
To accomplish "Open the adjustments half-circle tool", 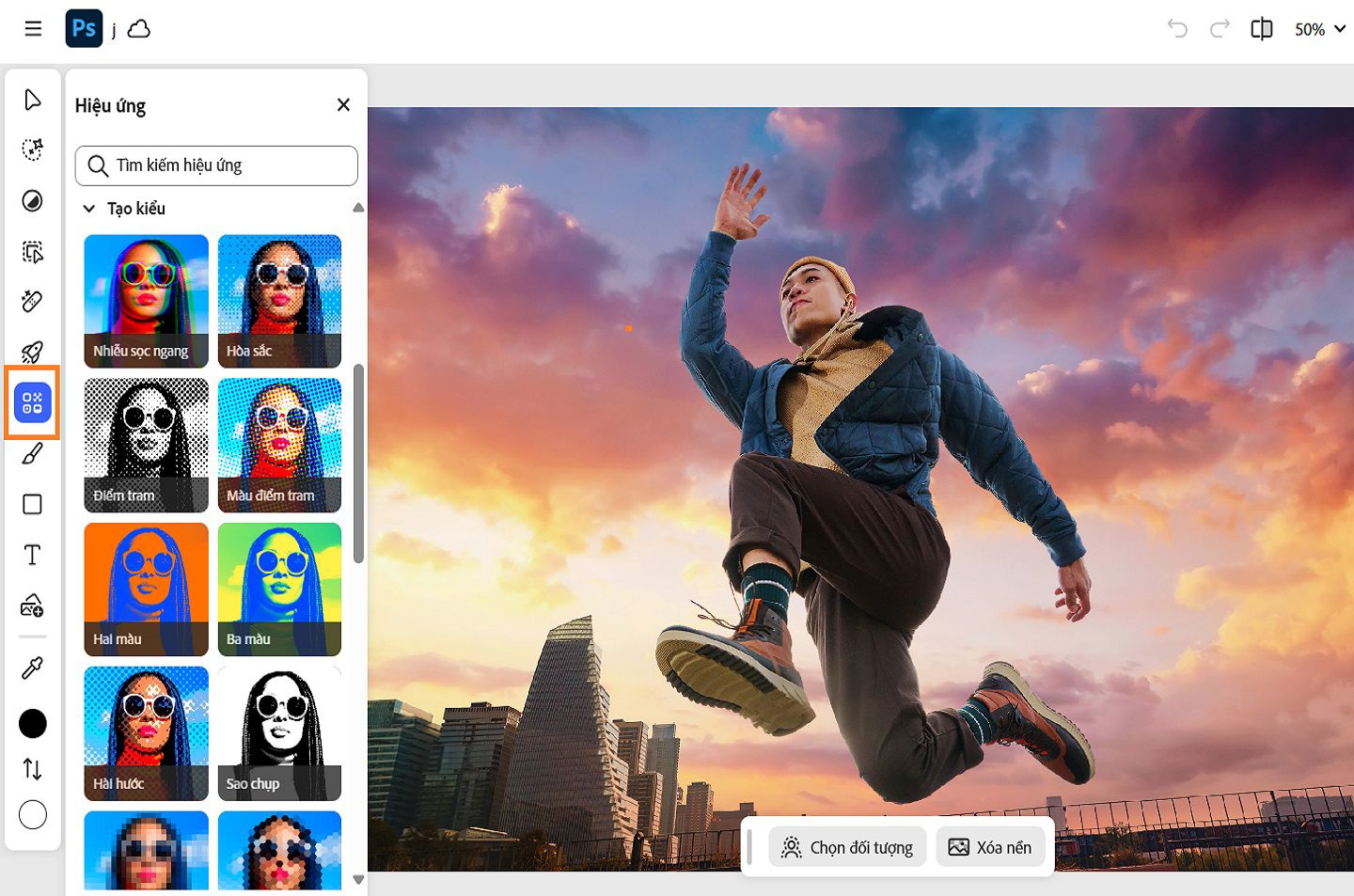I will 33,200.
